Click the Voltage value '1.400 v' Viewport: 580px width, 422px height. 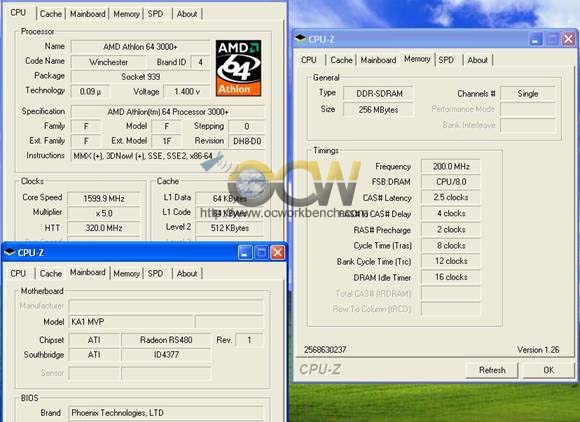[x=187, y=92]
